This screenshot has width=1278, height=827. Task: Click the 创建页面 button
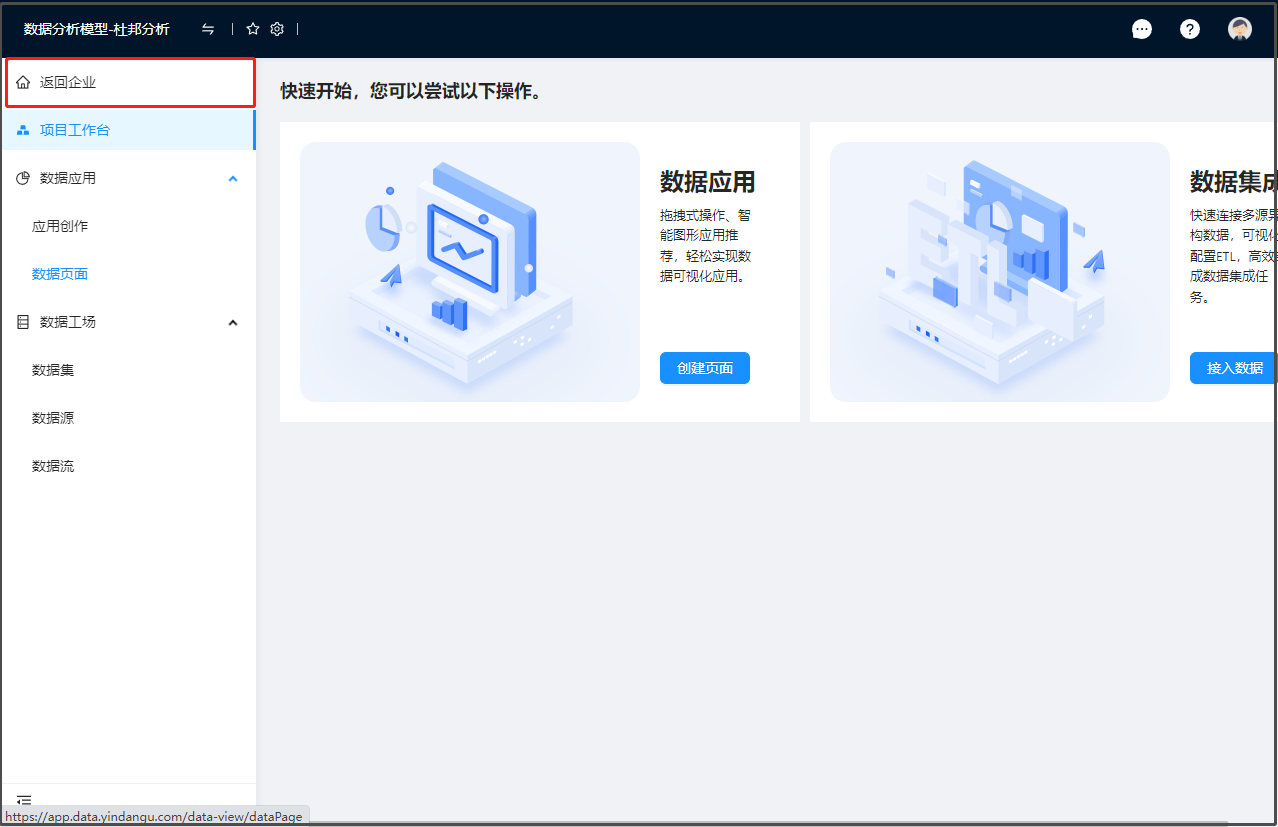pos(704,368)
